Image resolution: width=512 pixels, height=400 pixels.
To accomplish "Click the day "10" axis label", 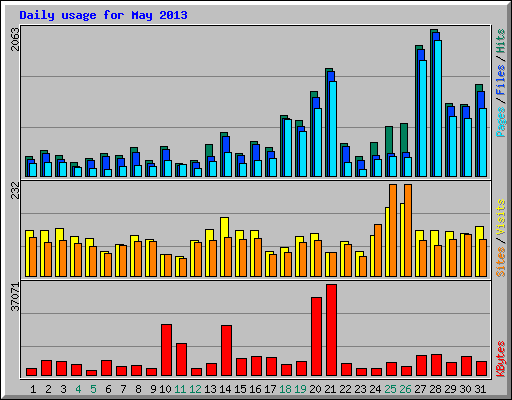I will tap(165, 389).
